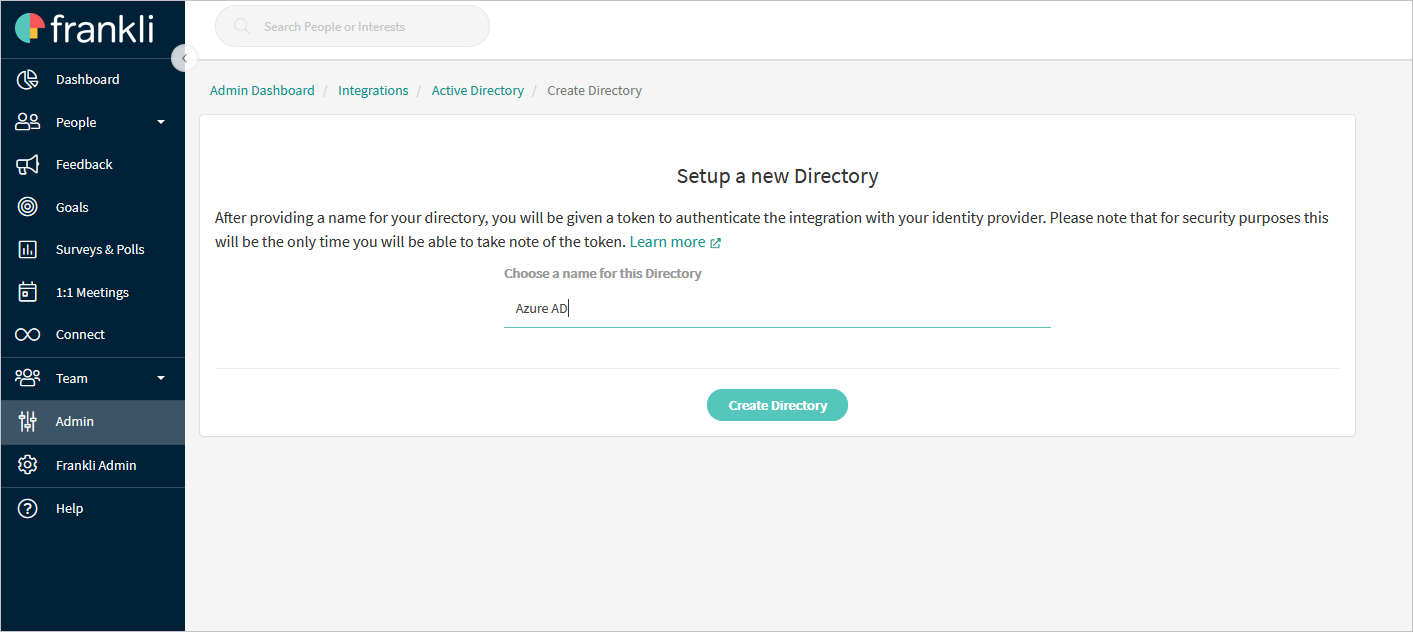Click the 1:1 Meetings calendar icon
Viewport: 1413px width, 632px height.
pos(28,292)
